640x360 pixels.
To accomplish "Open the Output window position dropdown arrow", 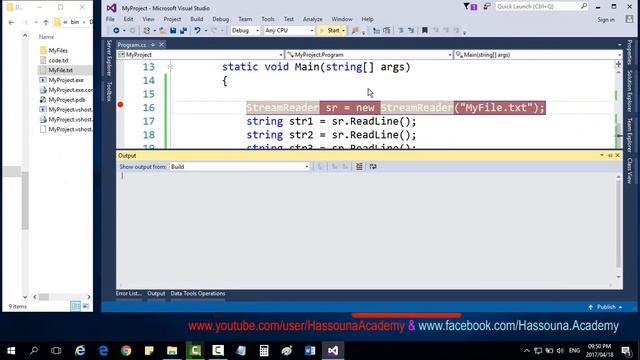I will (602, 156).
